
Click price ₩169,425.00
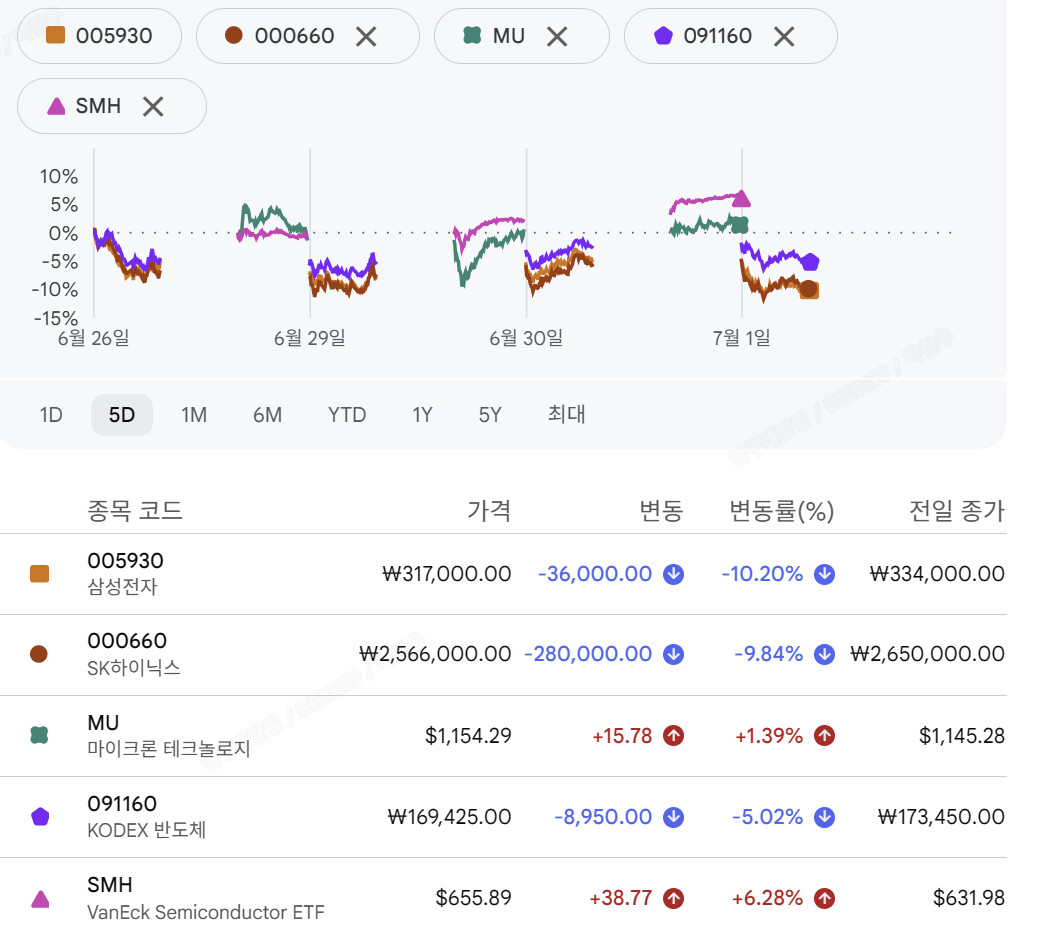(x=449, y=817)
